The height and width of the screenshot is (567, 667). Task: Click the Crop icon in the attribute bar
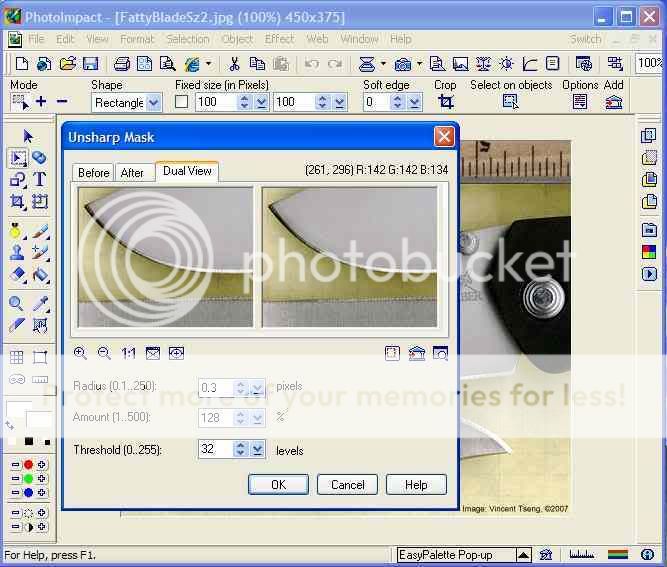click(x=446, y=102)
